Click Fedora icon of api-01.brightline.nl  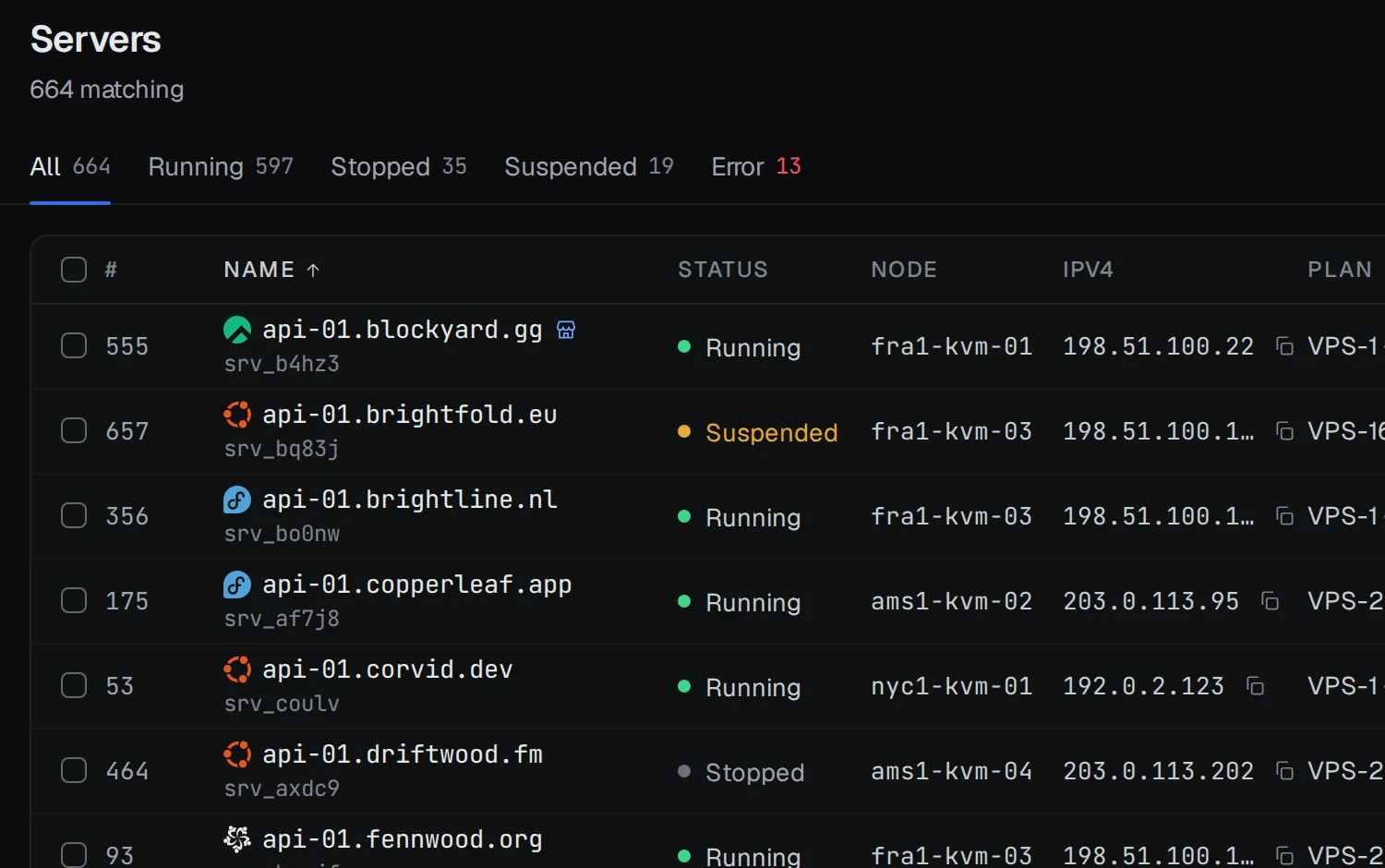click(x=237, y=500)
